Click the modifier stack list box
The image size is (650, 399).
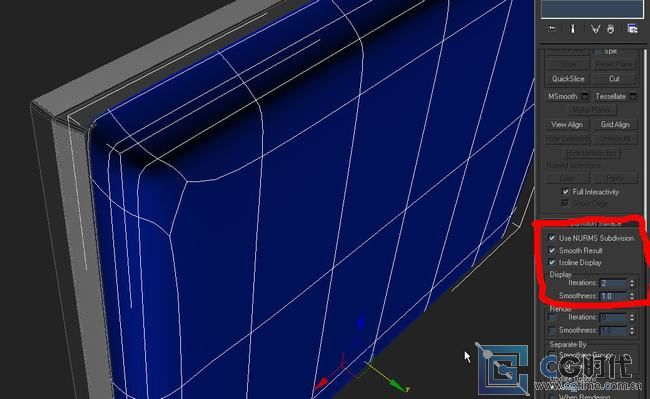click(x=592, y=9)
